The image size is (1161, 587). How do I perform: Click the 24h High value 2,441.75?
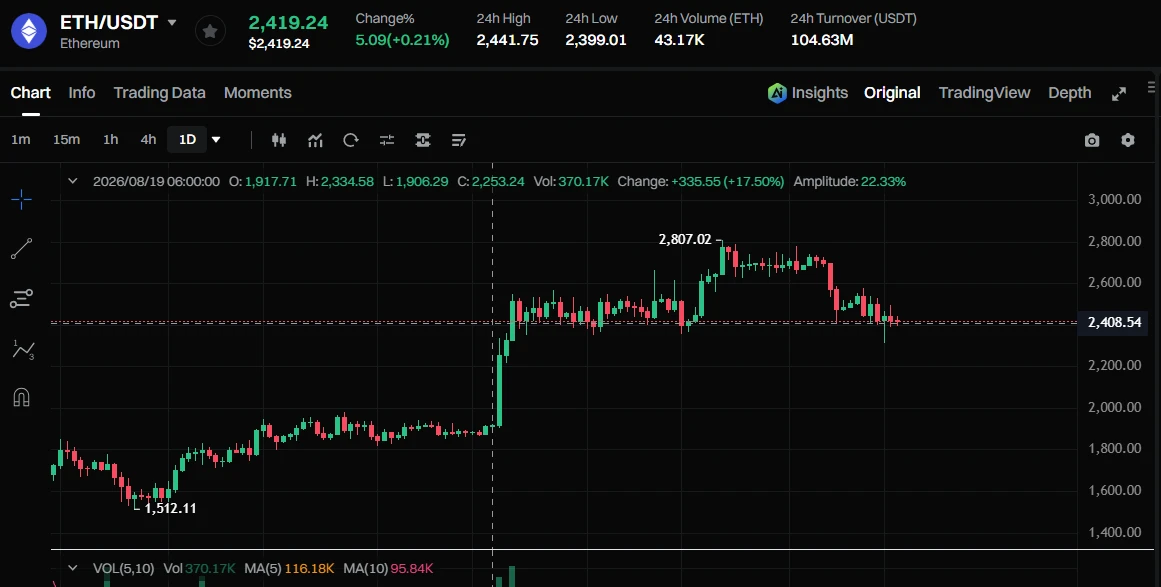507,40
